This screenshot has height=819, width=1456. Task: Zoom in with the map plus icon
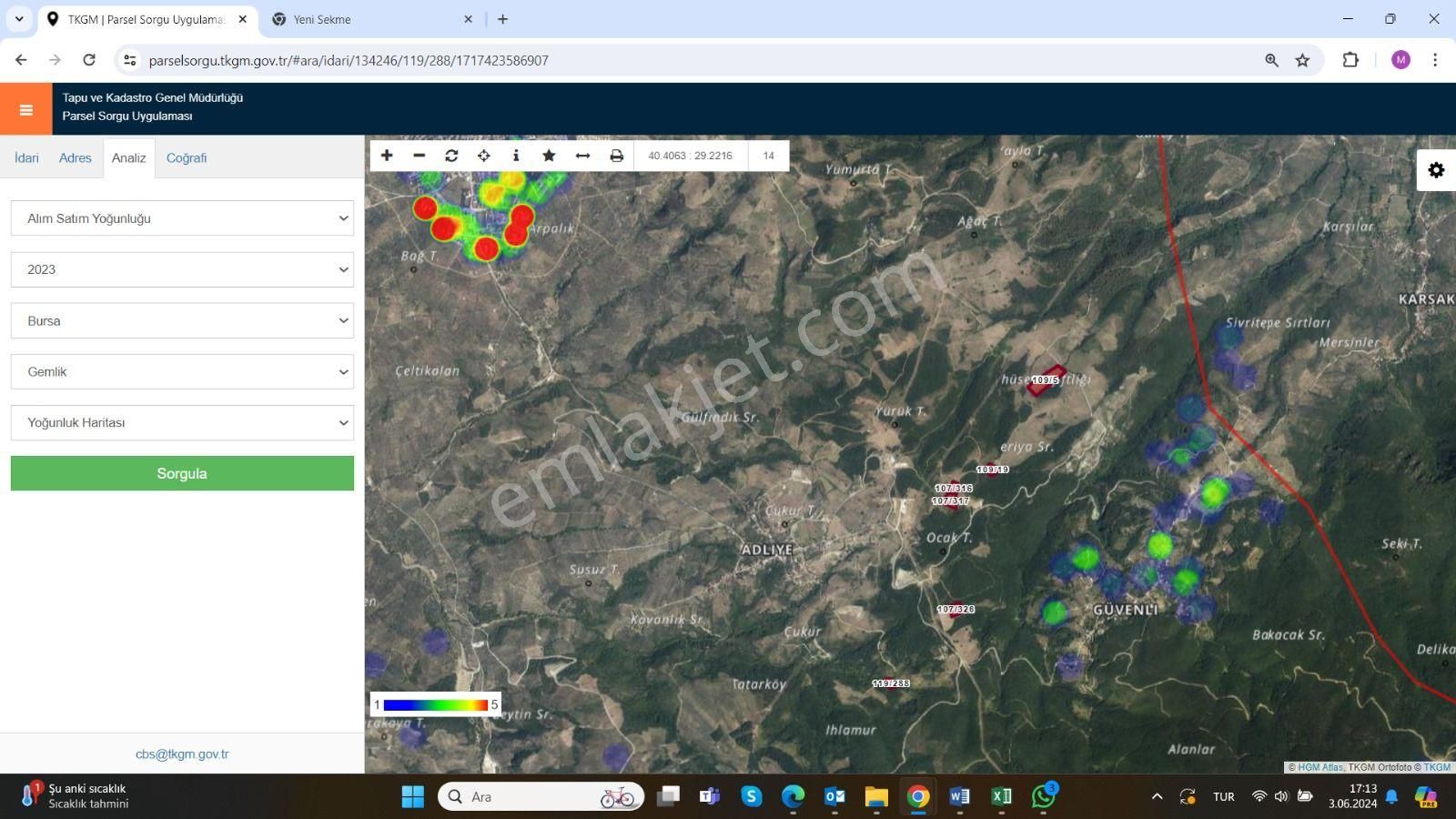[387, 156]
